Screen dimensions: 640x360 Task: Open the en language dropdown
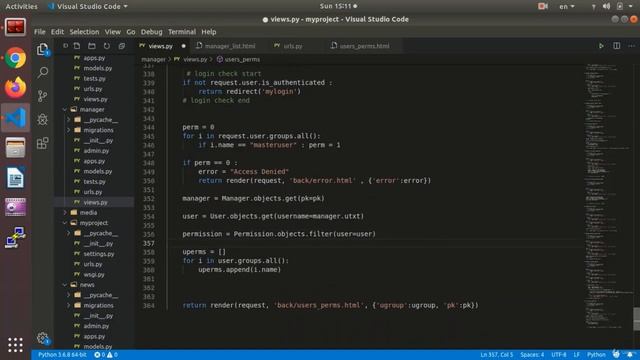click(567, 6)
